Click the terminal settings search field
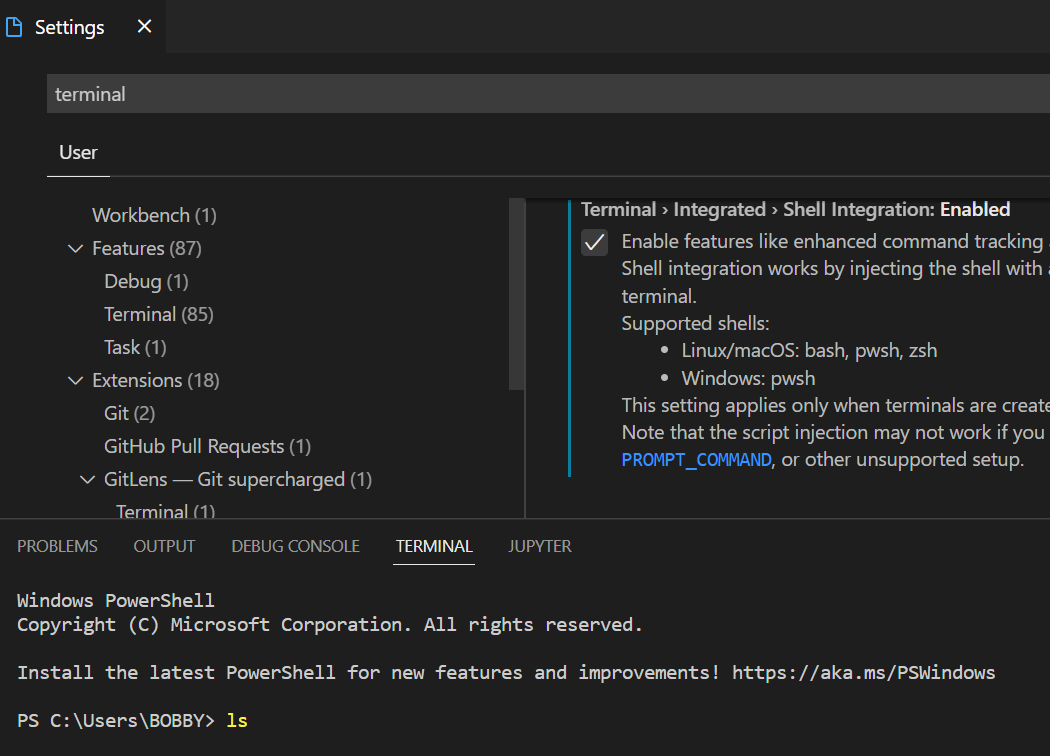Screen dimensions: 1050x756 pyautogui.click(x=300, y=93)
